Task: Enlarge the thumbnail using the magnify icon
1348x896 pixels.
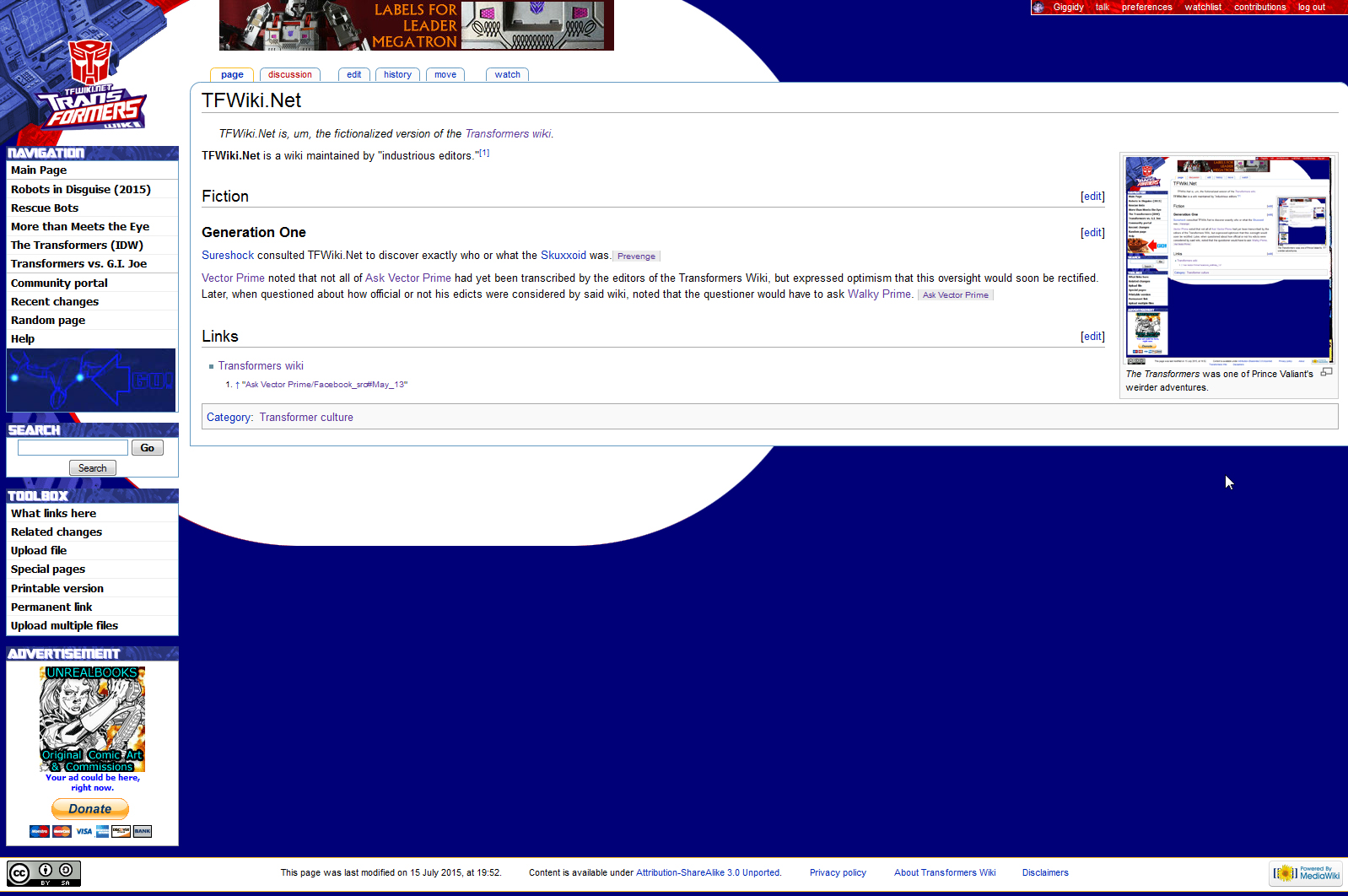Action: click(x=1326, y=372)
